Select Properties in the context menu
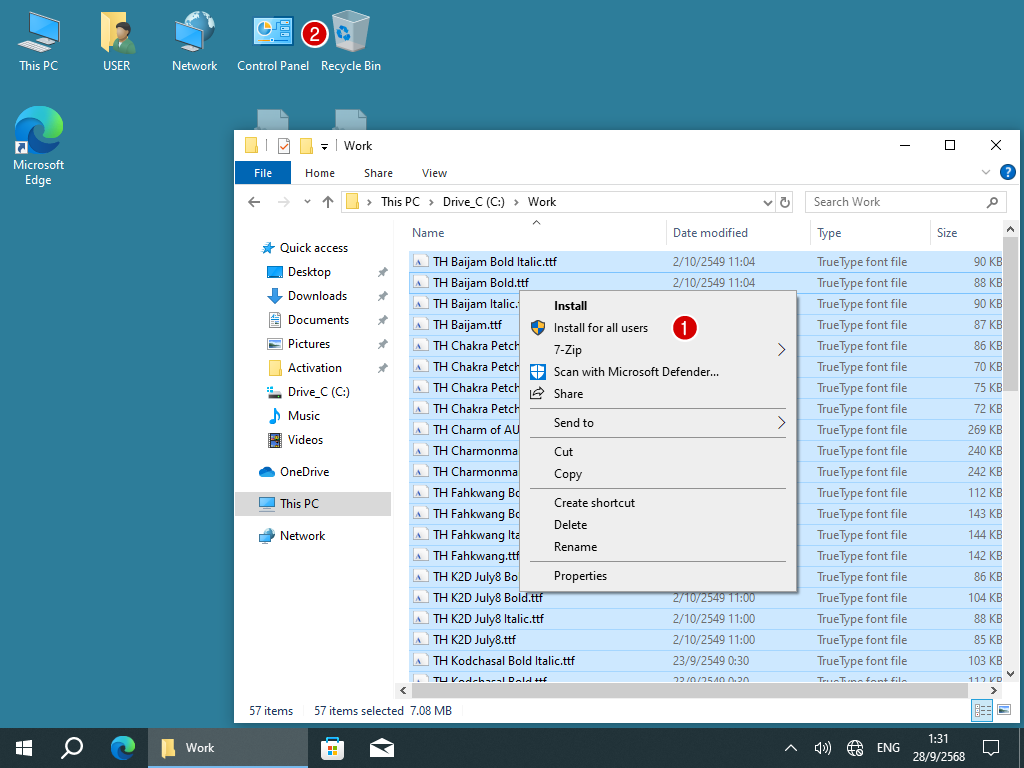Viewport: 1024px width, 768px height. coord(580,576)
